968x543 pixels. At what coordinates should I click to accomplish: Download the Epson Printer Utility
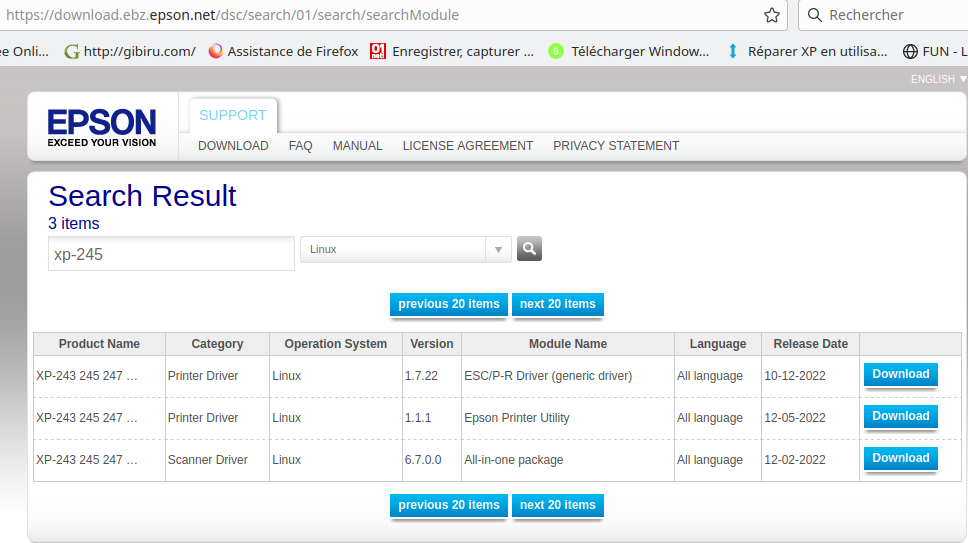(901, 416)
